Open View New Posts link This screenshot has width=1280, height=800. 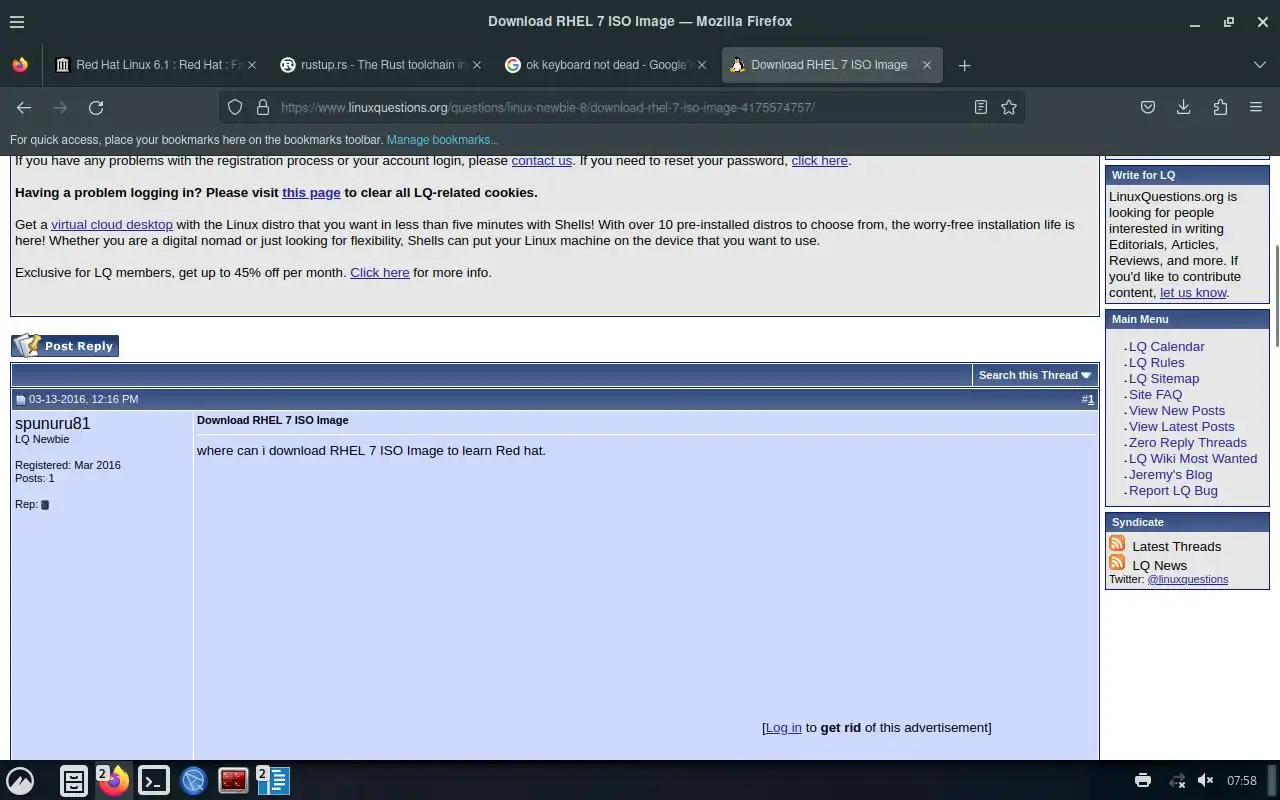1177,410
